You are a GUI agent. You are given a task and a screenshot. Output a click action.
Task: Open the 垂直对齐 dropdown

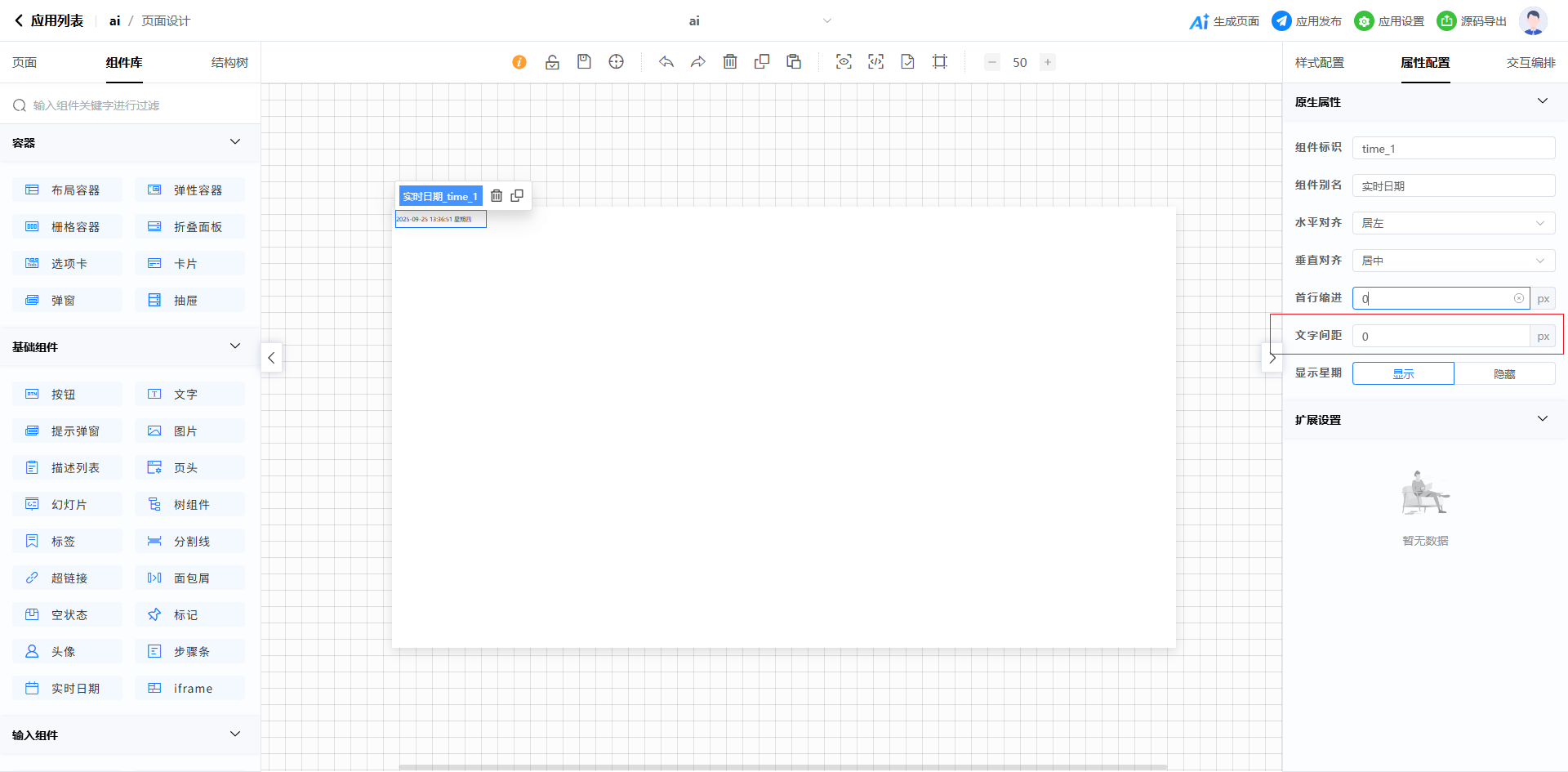[x=1453, y=261]
